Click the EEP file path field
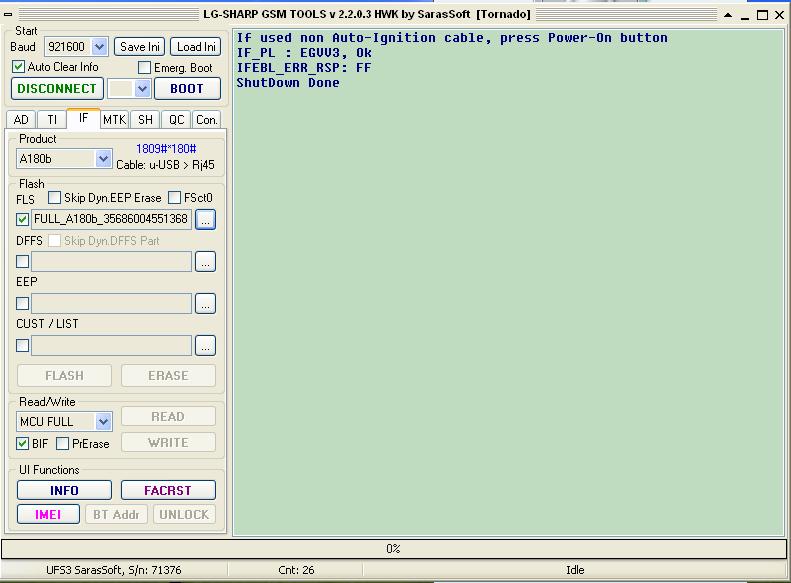This screenshot has width=791, height=583. click(111, 303)
